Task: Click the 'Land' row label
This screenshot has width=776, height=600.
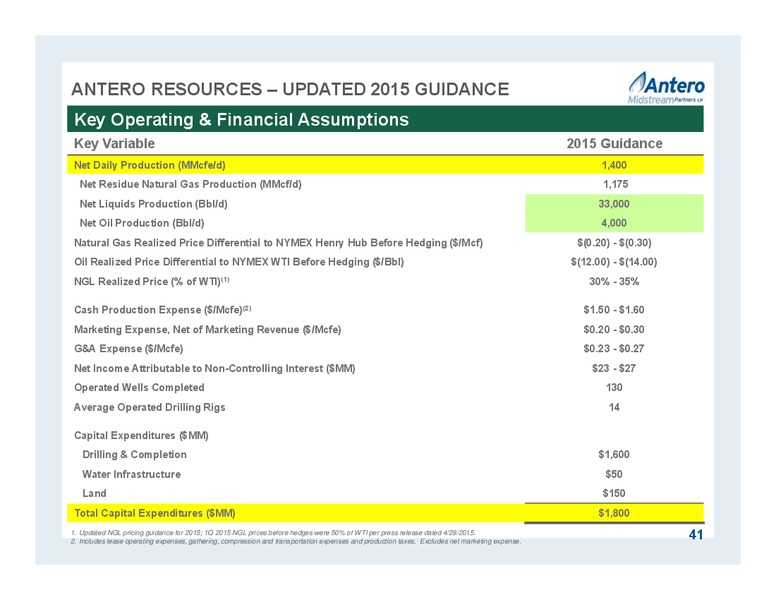Action: (x=94, y=494)
